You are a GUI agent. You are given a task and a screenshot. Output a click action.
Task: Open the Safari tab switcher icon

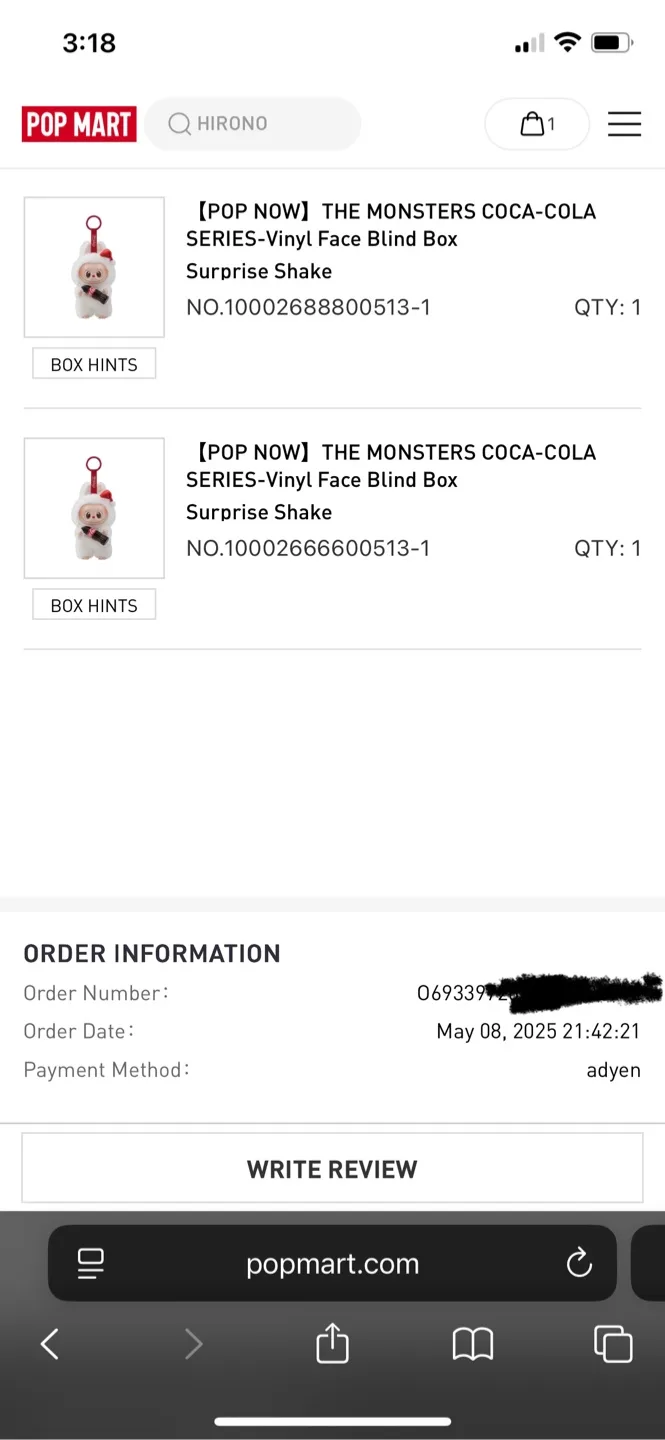[x=613, y=1343]
